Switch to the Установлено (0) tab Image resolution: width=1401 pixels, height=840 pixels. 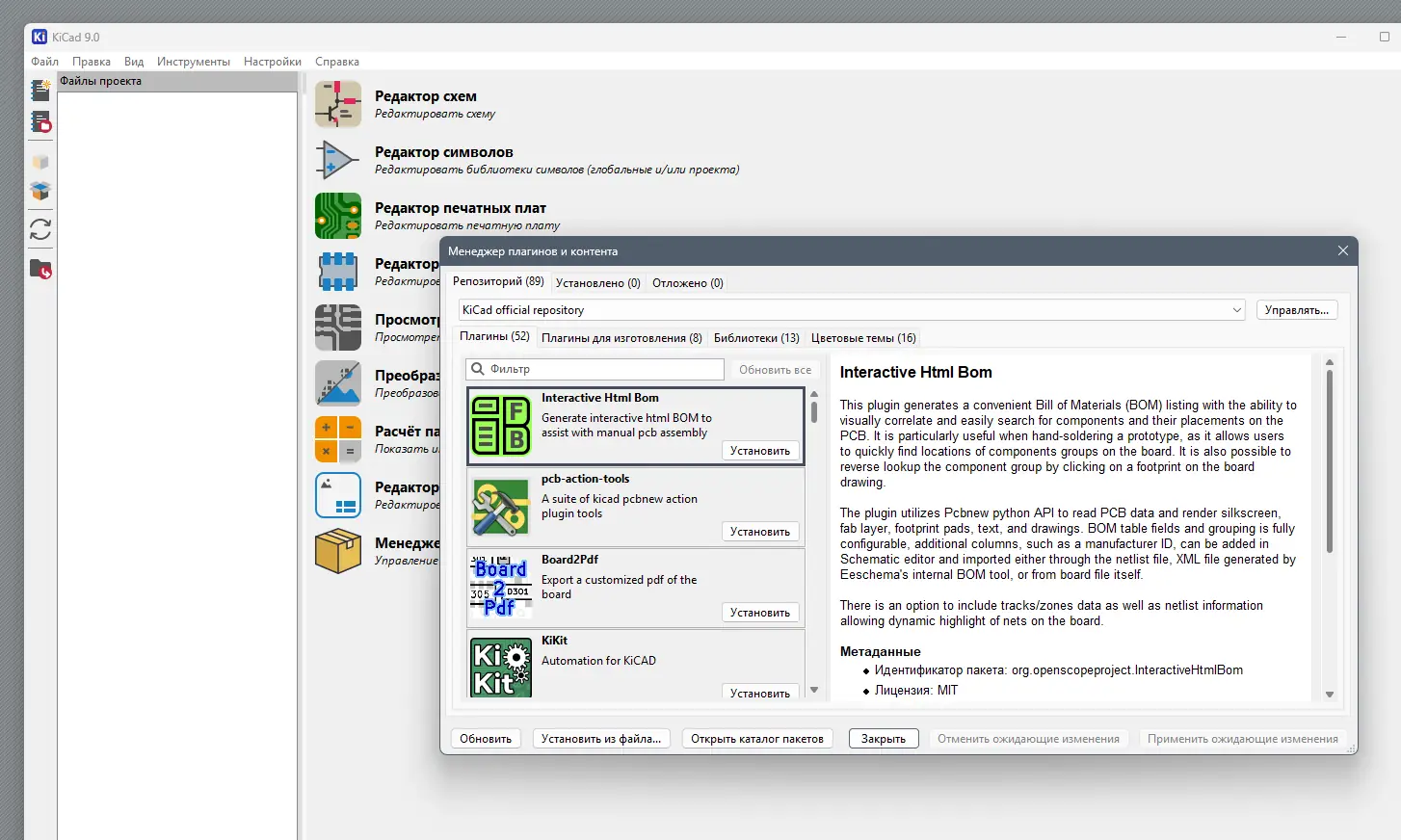pyautogui.click(x=598, y=282)
